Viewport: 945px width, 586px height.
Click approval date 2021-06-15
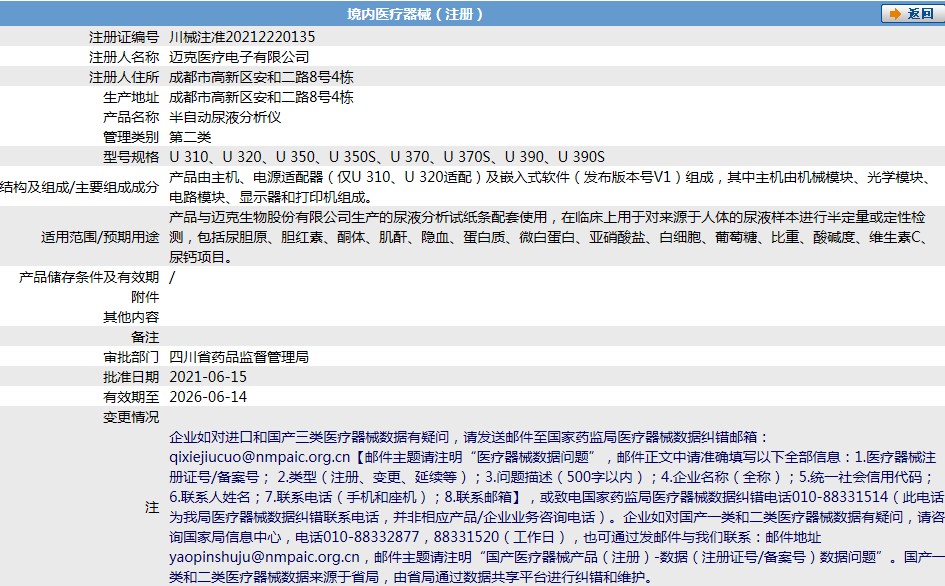[209, 377]
